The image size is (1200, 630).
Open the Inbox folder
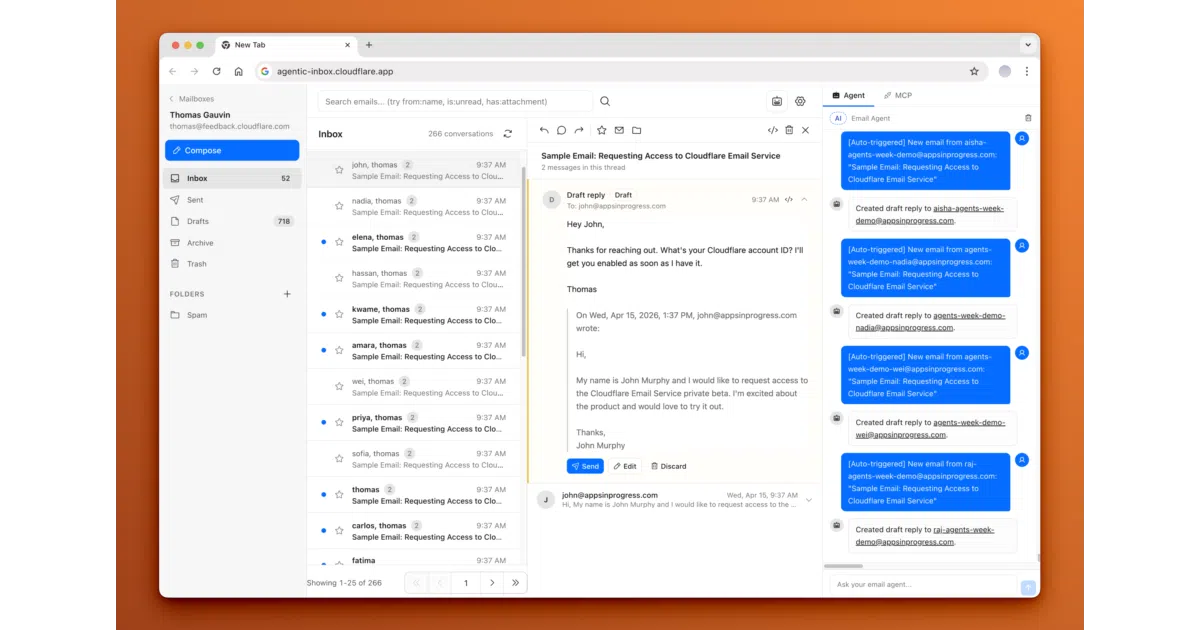(x=232, y=178)
